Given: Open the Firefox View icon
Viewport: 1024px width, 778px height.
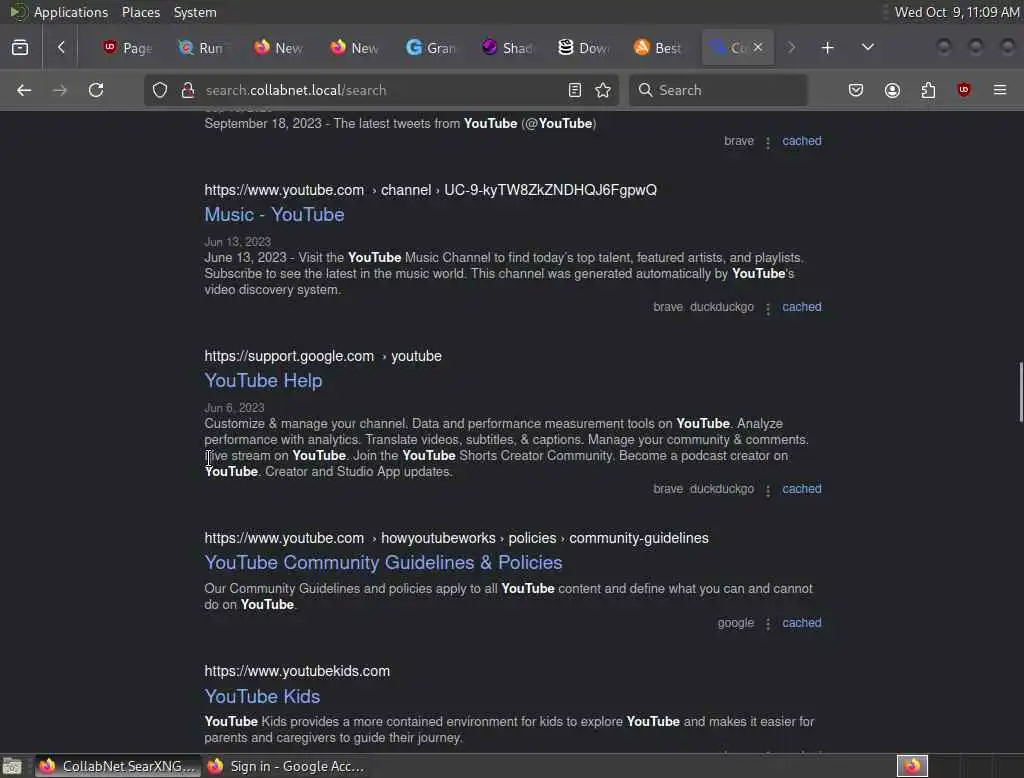Looking at the screenshot, I should coord(20,47).
